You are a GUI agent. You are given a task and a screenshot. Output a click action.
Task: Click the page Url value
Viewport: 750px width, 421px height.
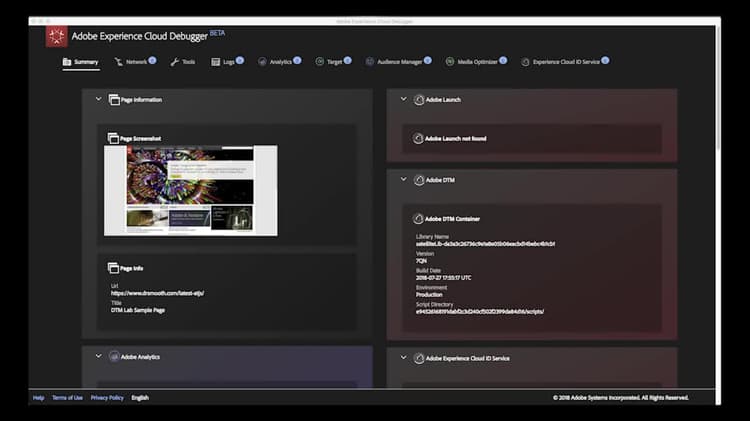pos(157,293)
